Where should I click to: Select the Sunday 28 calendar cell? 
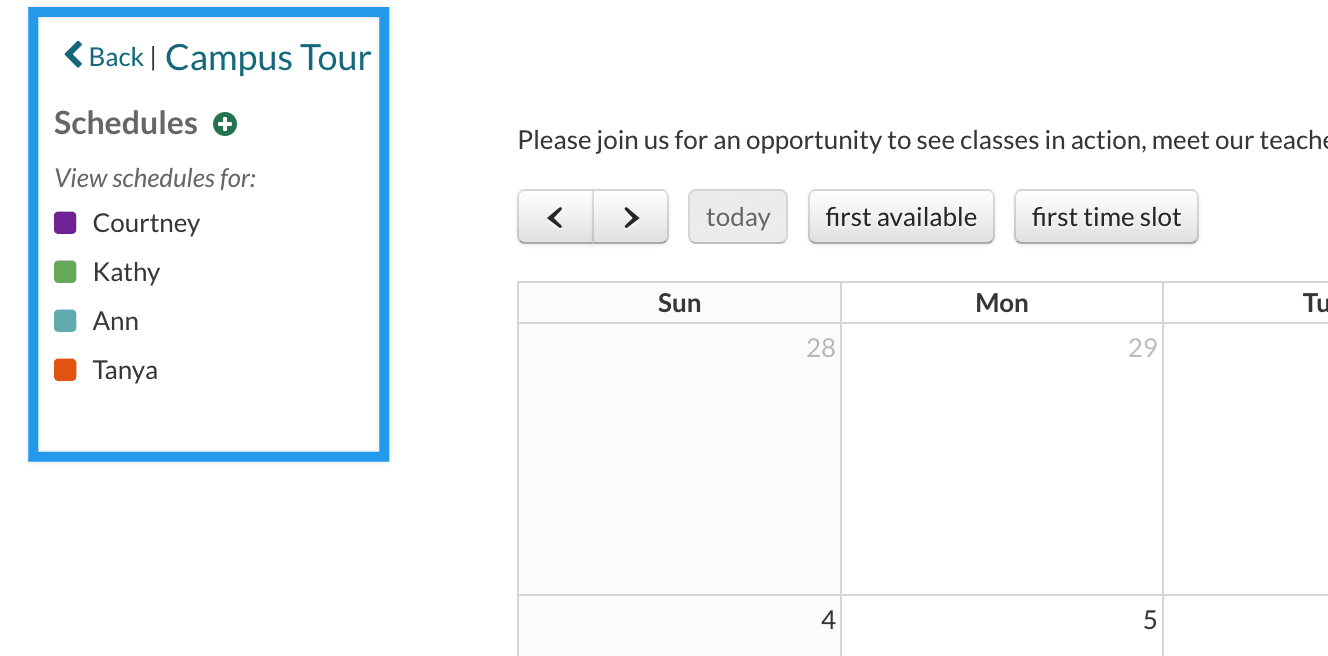point(679,460)
